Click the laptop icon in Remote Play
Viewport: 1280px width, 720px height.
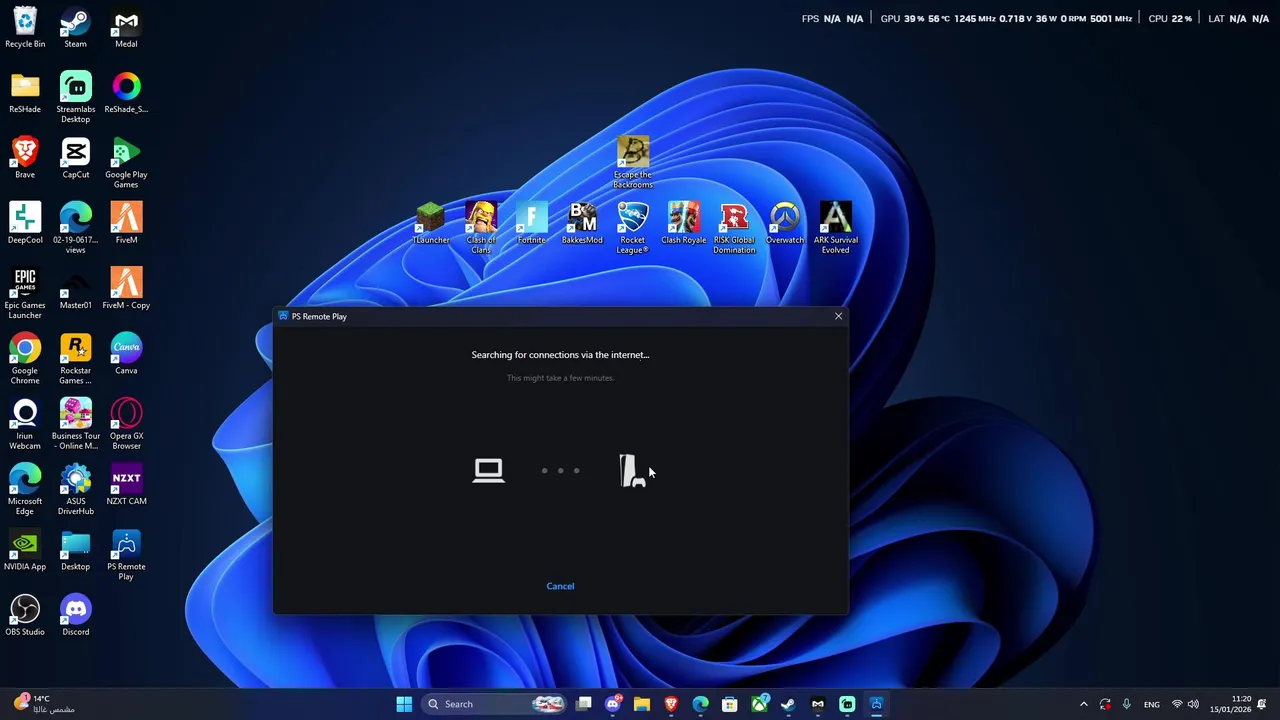pyautogui.click(x=488, y=470)
